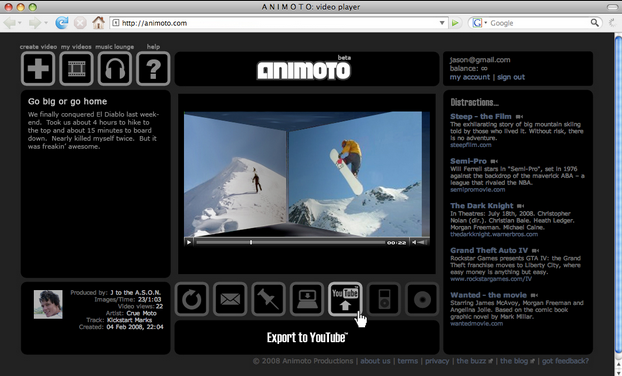Click the search magnifier in the Google box
This screenshot has width=622, height=376.
click(594, 23)
